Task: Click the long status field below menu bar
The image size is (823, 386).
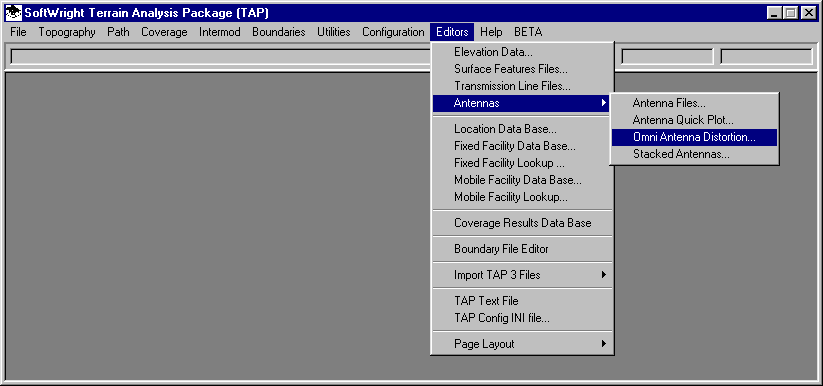Action: pos(220,57)
